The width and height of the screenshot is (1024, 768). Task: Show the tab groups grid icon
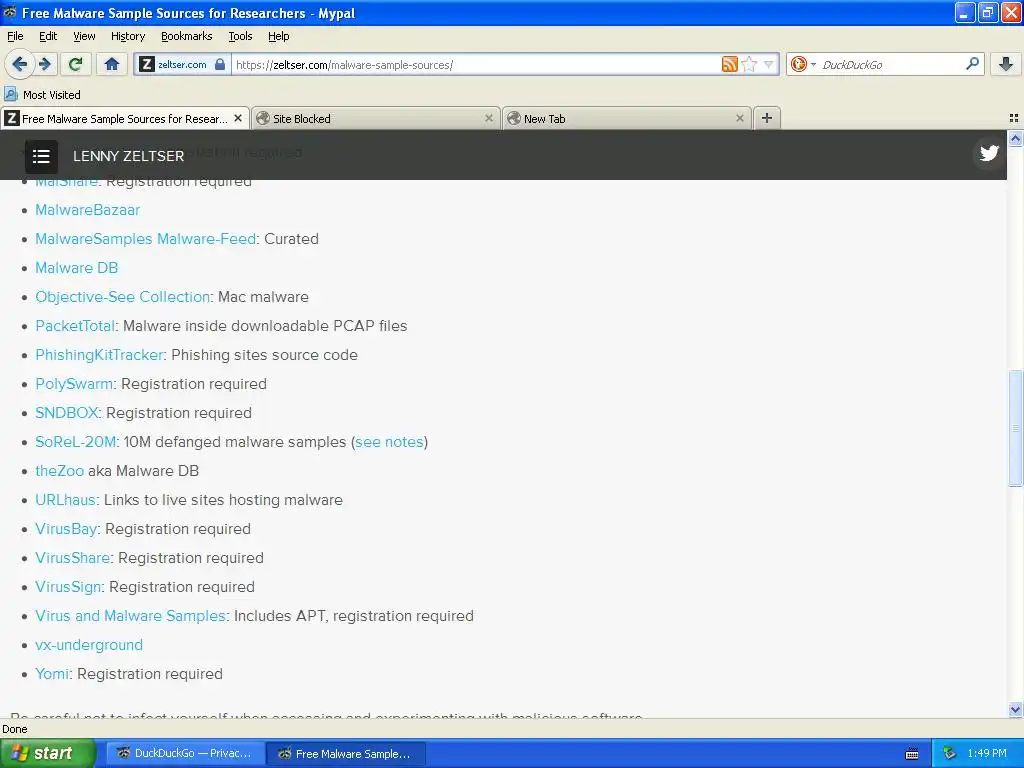click(x=1014, y=118)
